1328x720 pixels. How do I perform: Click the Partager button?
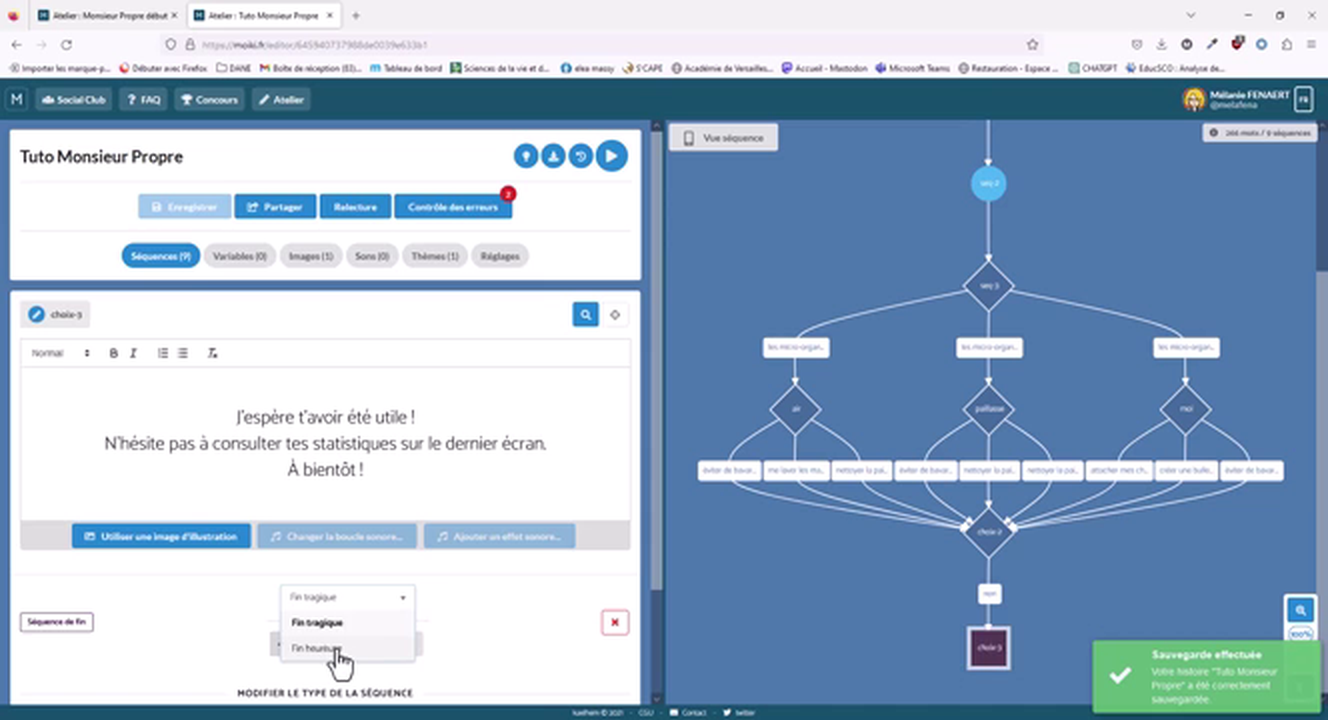click(x=275, y=207)
